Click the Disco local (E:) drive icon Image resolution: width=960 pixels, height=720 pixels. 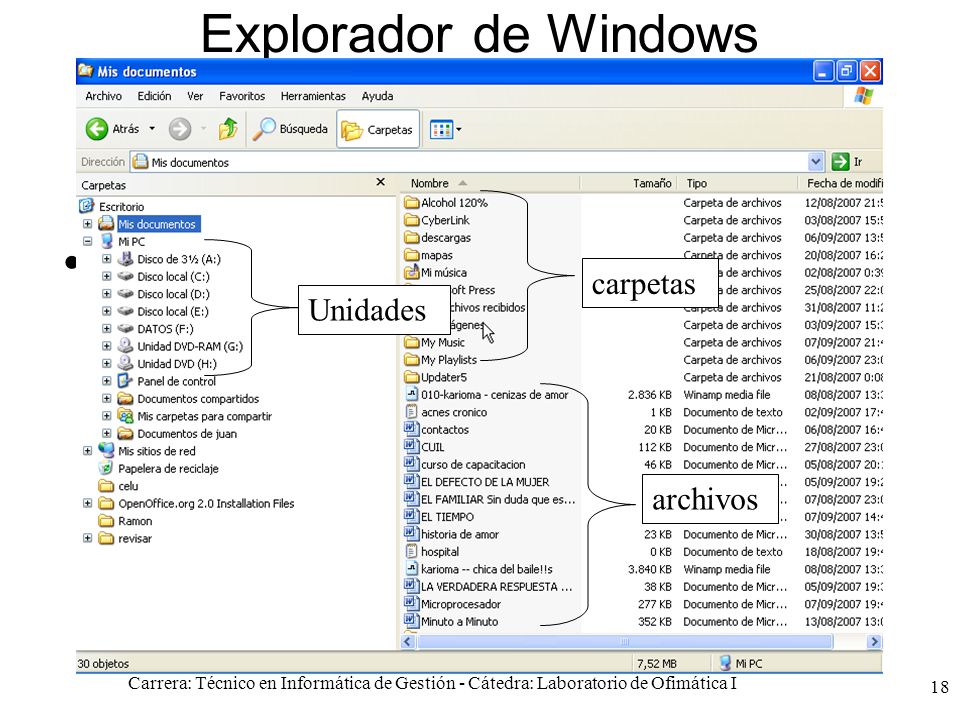coord(126,311)
